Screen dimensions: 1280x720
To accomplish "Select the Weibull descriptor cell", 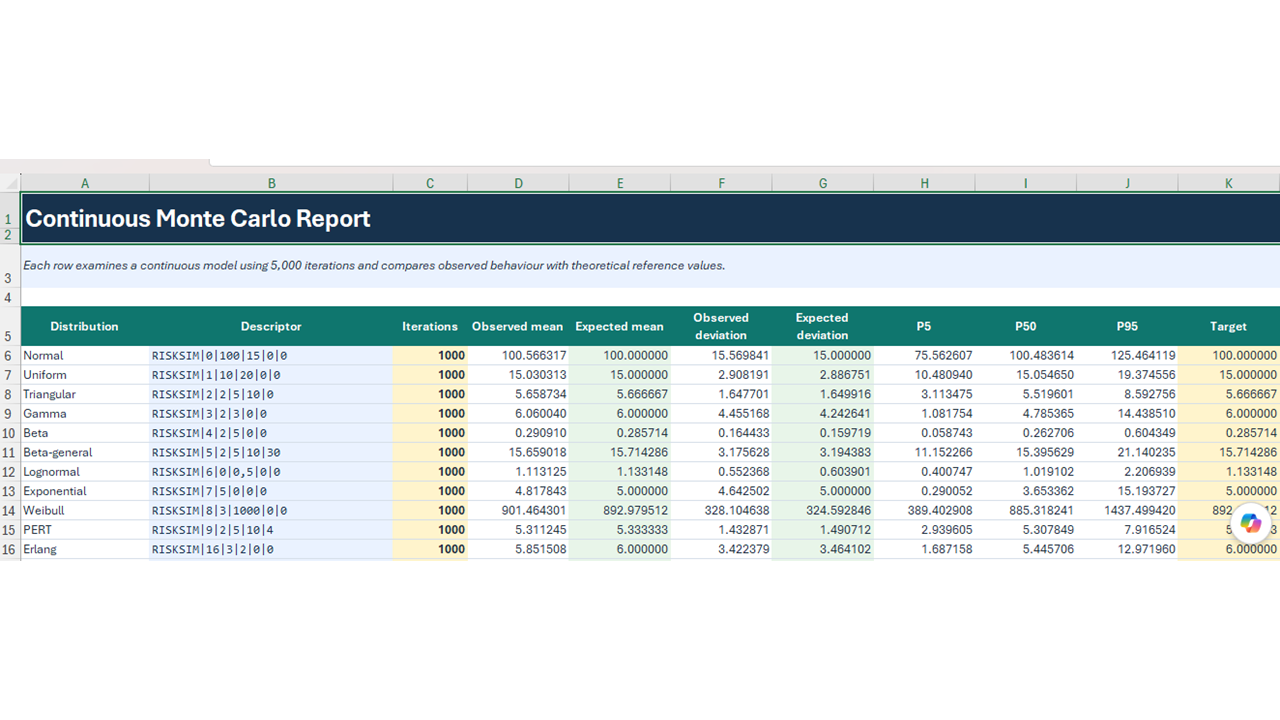I will 271,510.
